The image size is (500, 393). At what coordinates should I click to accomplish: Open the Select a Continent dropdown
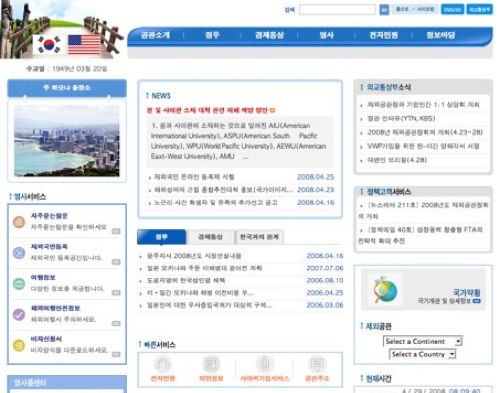tap(423, 341)
